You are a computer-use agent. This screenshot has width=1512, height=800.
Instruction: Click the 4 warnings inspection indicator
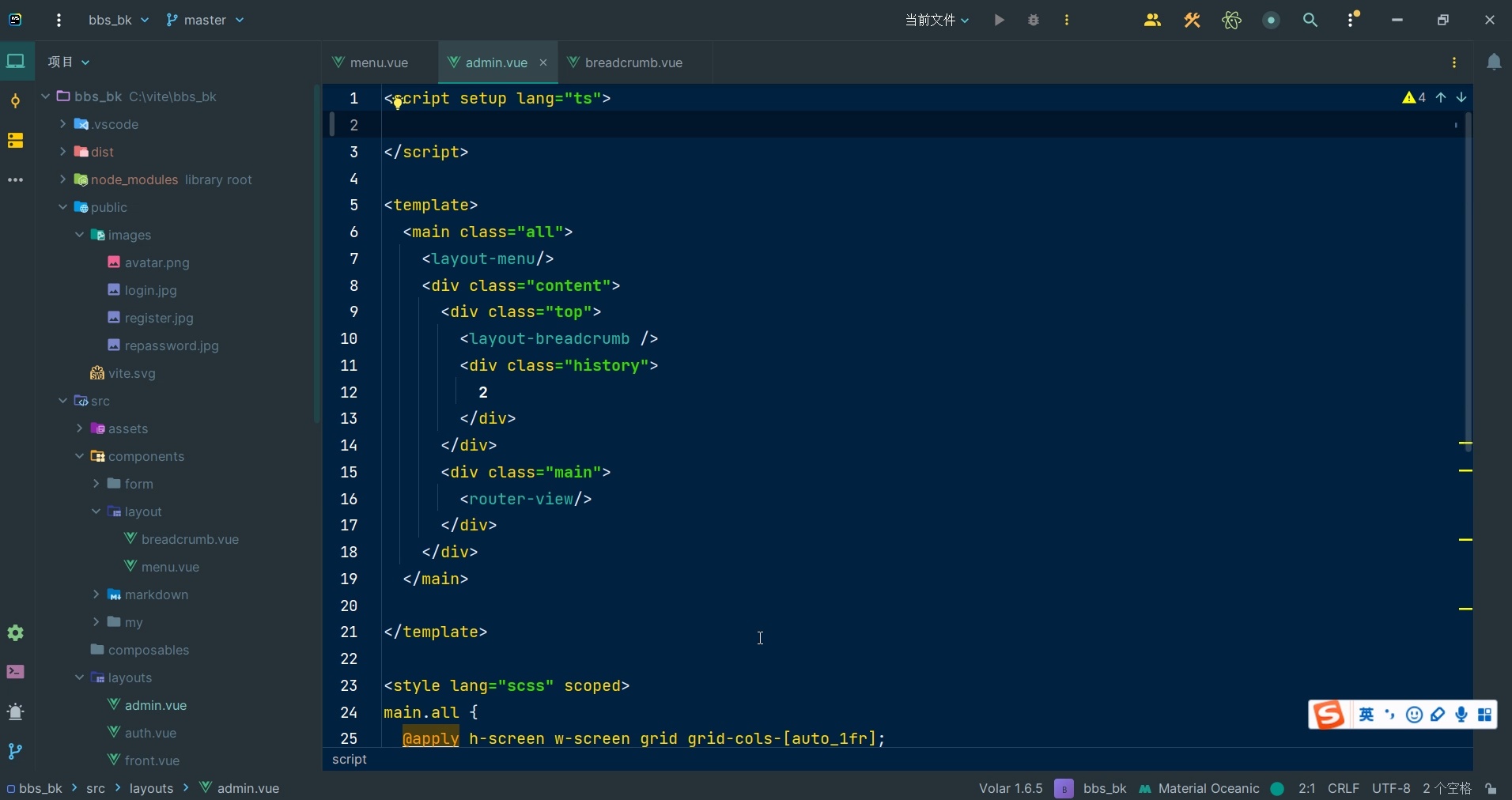pyautogui.click(x=1414, y=98)
